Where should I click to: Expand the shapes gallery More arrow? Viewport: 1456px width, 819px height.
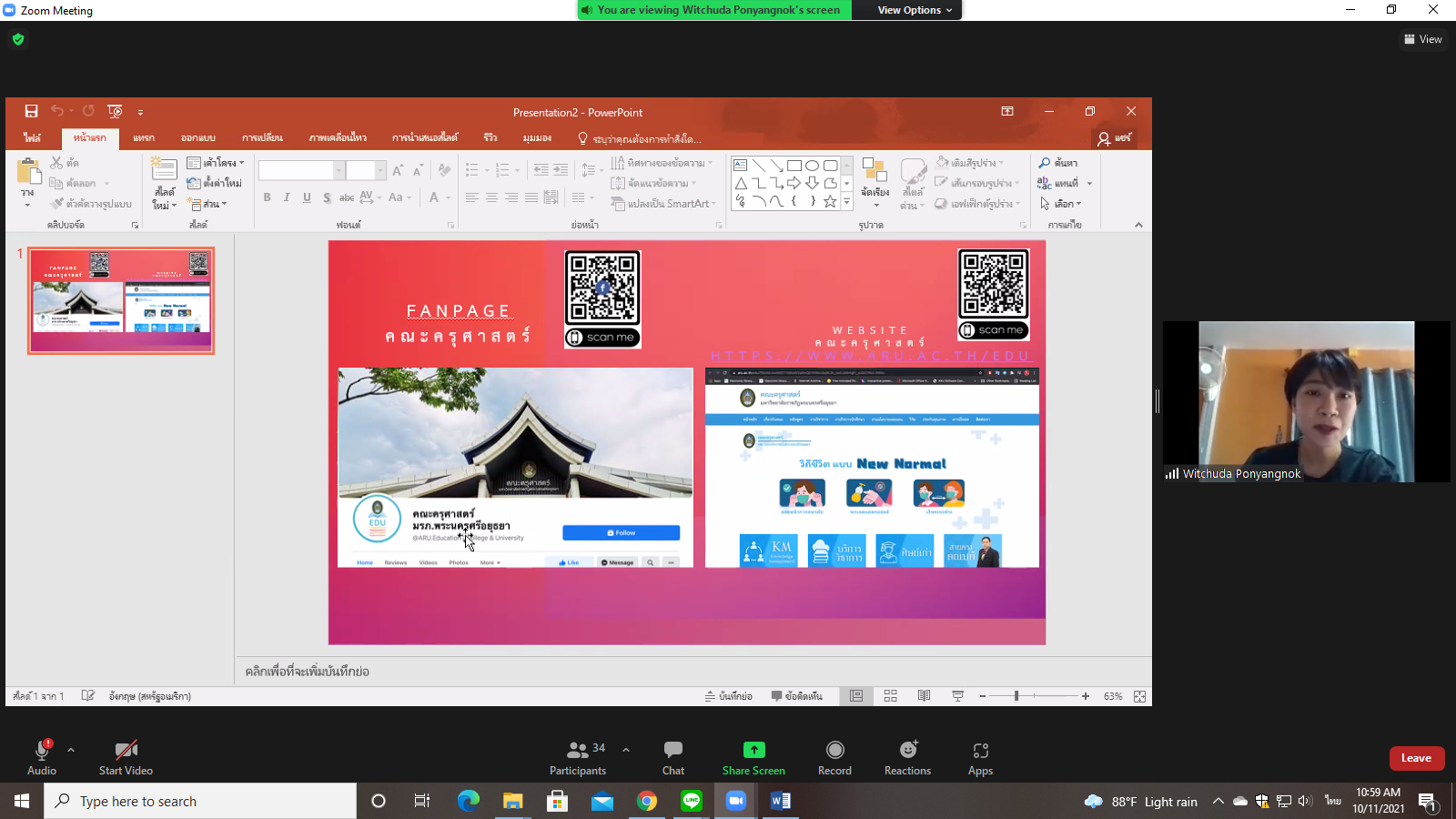847,202
